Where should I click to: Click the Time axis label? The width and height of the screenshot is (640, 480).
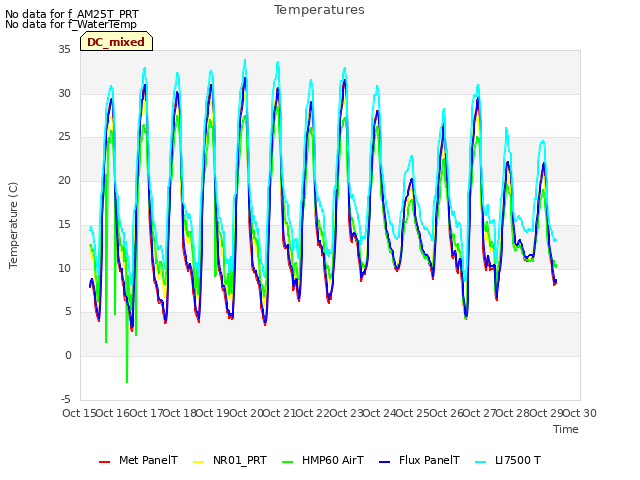pos(566,429)
